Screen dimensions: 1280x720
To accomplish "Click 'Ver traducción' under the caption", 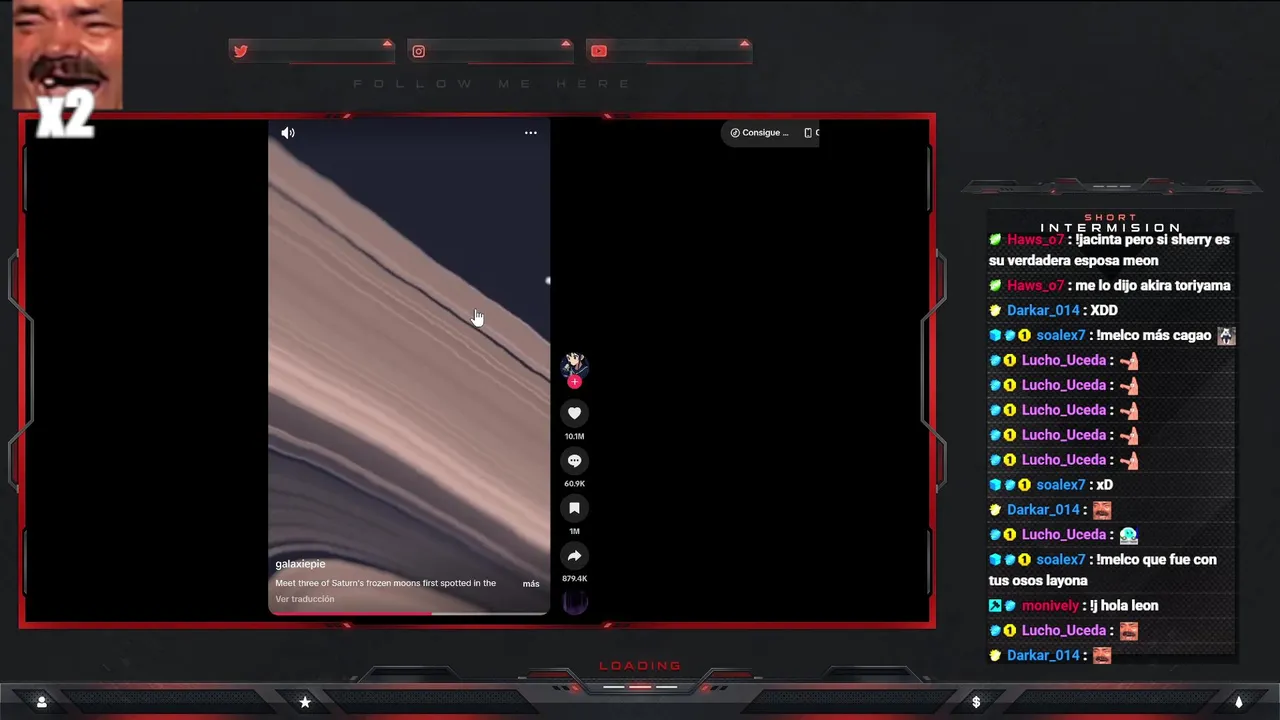I will coord(305,599).
